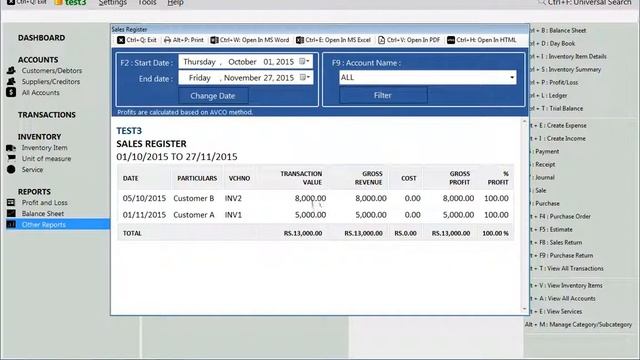Screen dimensions: 640x360
Task: Click the Balance Sheet icon
Action: point(11,213)
